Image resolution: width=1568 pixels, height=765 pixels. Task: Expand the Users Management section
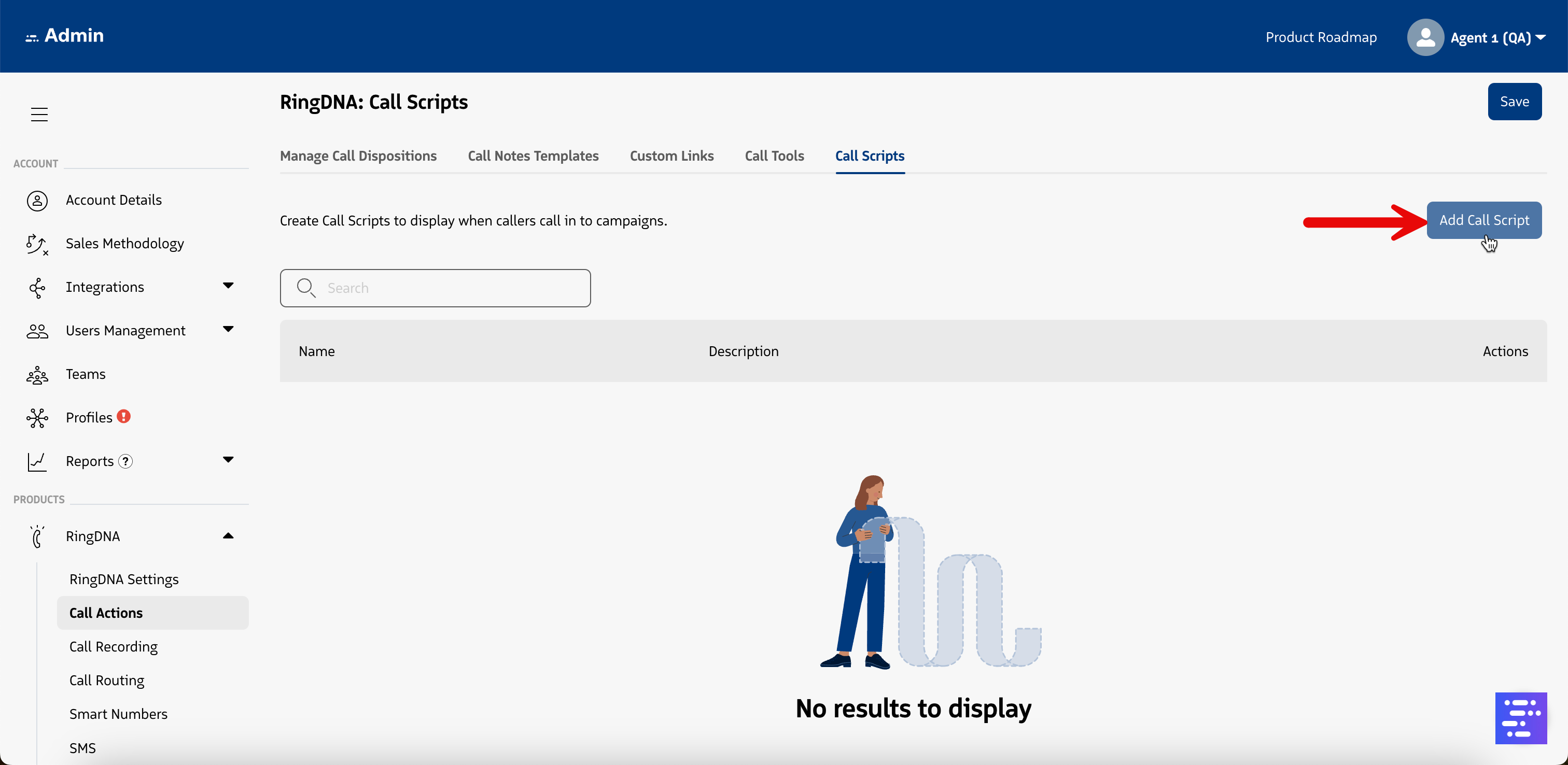pos(228,329)
